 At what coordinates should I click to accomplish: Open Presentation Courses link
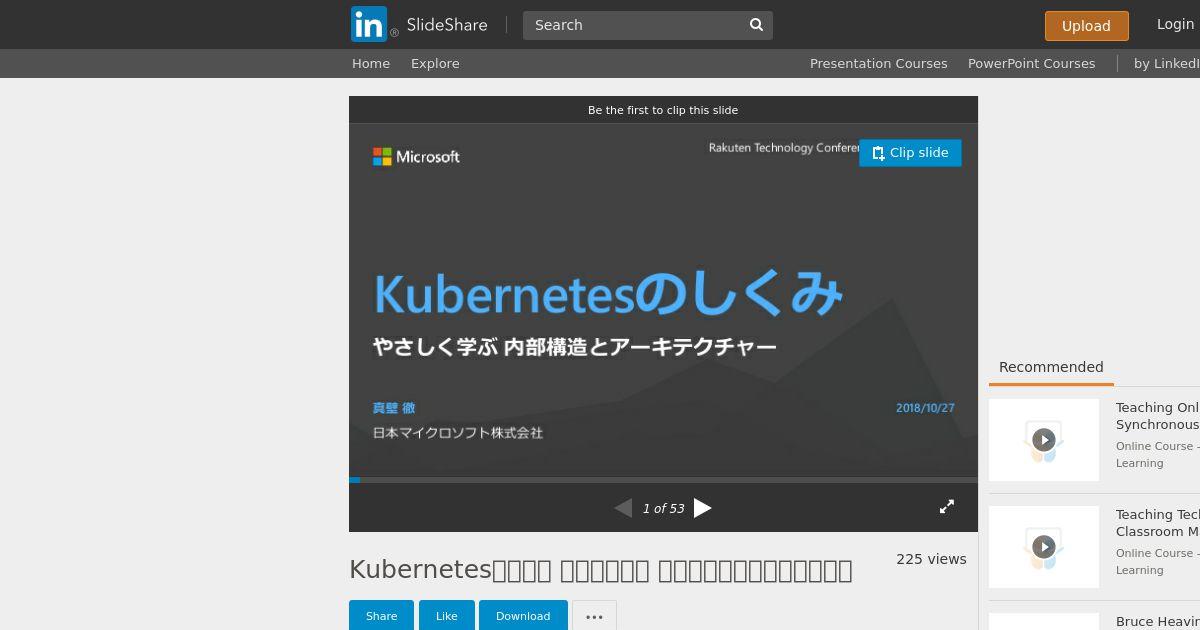pos(878,63)
